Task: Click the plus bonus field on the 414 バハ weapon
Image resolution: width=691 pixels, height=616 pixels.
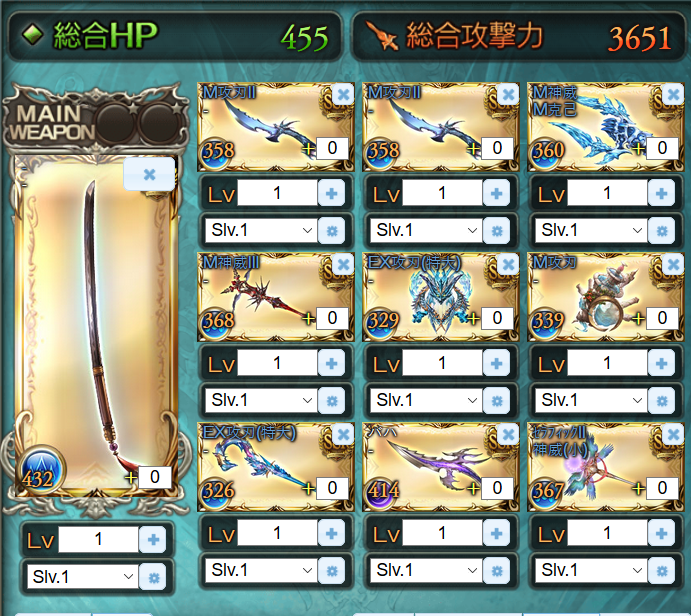Action: (497, 488)
